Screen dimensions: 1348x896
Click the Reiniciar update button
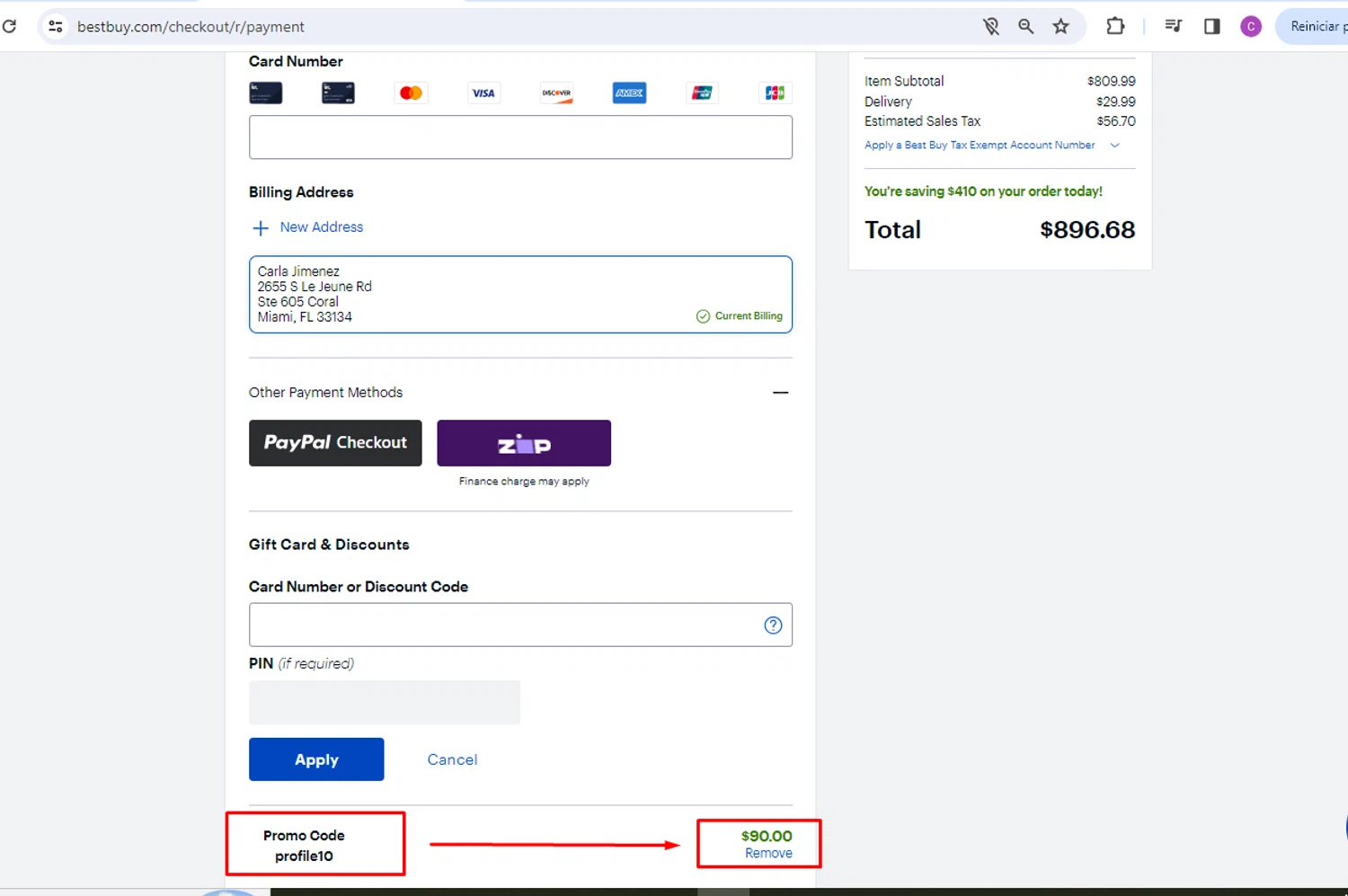1316,26
